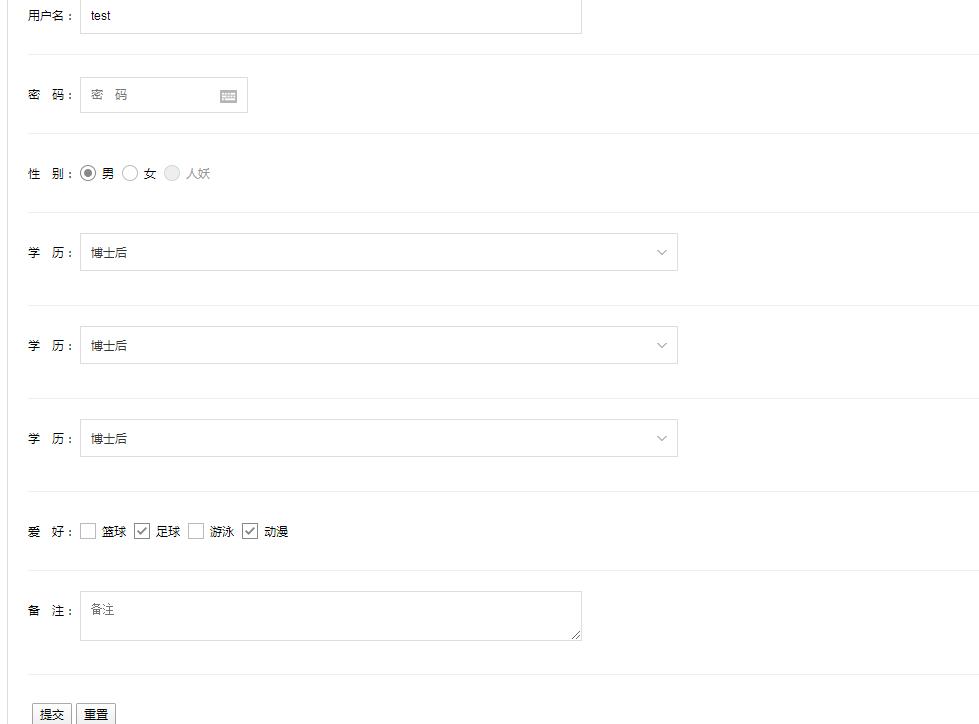The image size is (979, 724).
Task: Open the bottom 学历 select box
Action: [x=378, y=438]
